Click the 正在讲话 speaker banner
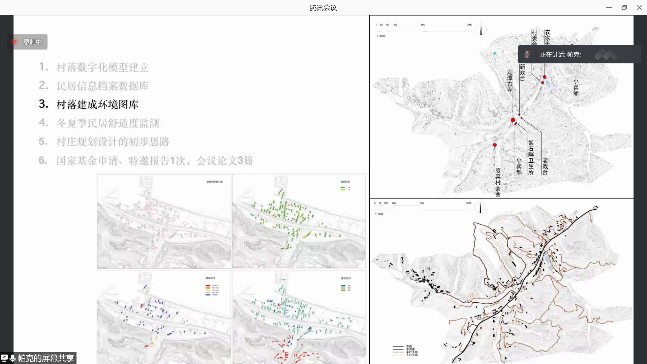The width and height of the screenshot is (647, 364). (x=576, y=54)
